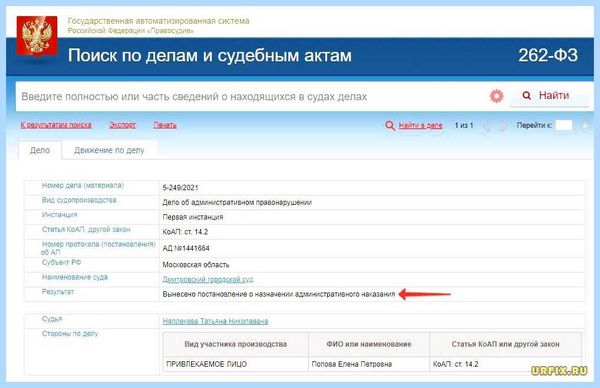Switch to Движение по делу tab
Viewport: 600px width, 388px height.
click(109, 150)
